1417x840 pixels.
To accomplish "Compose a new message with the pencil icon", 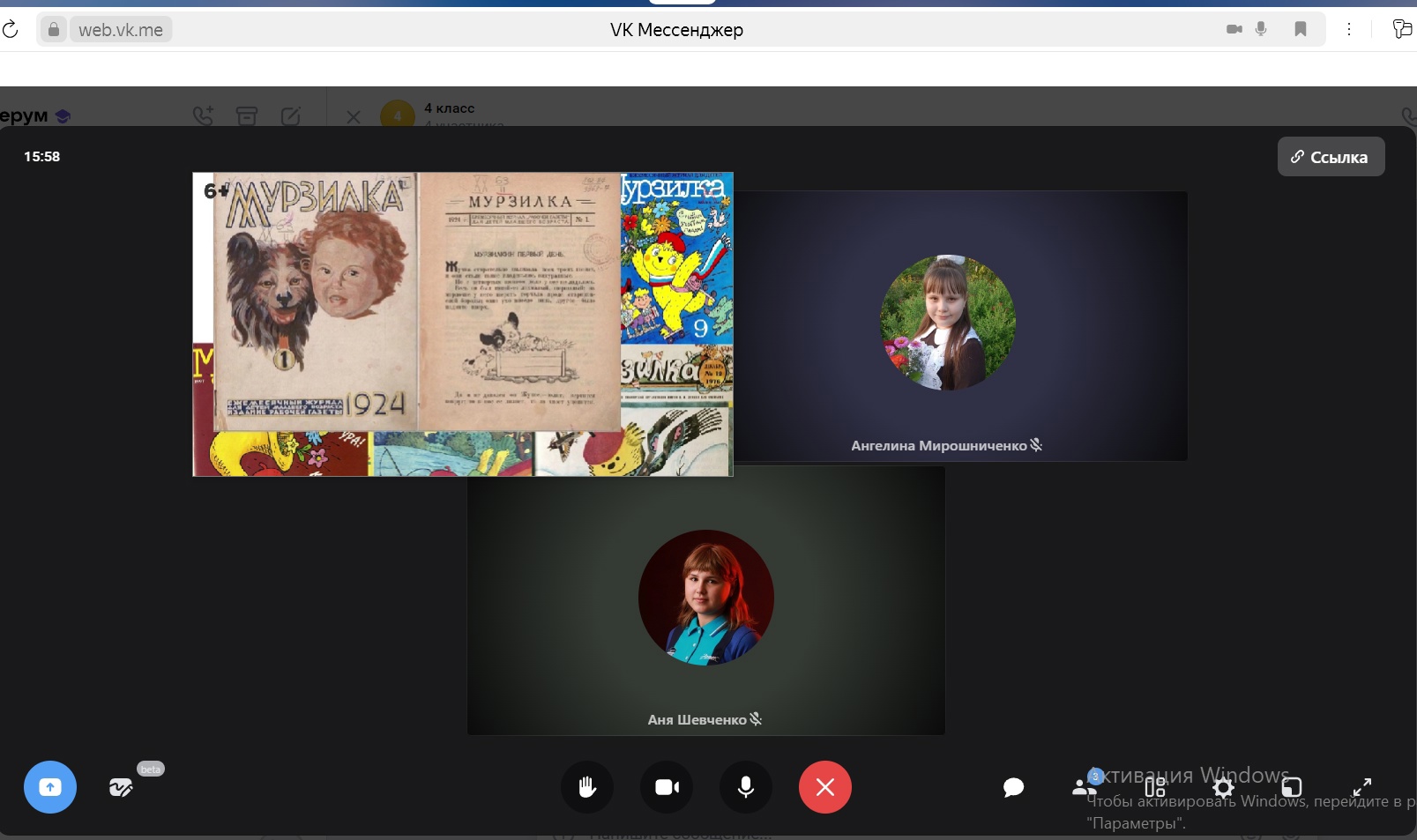I will tap(291, 115).
